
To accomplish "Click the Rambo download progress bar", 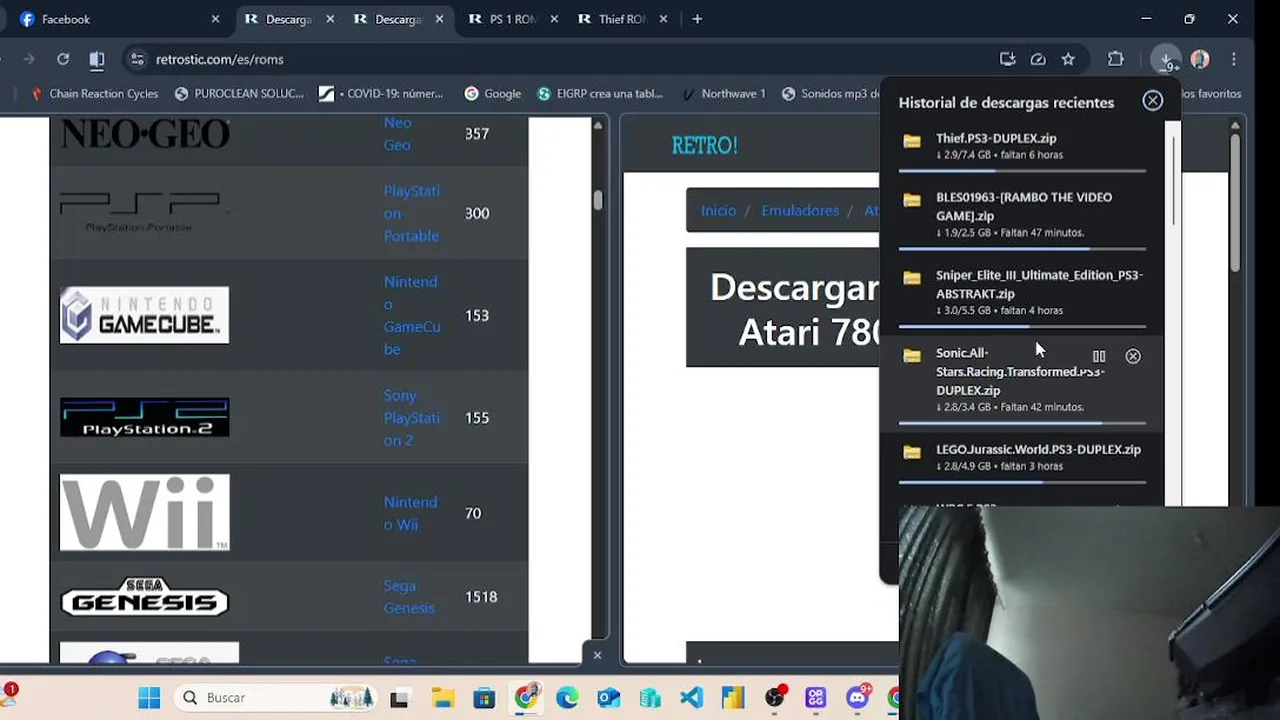I will (1022, 249).
